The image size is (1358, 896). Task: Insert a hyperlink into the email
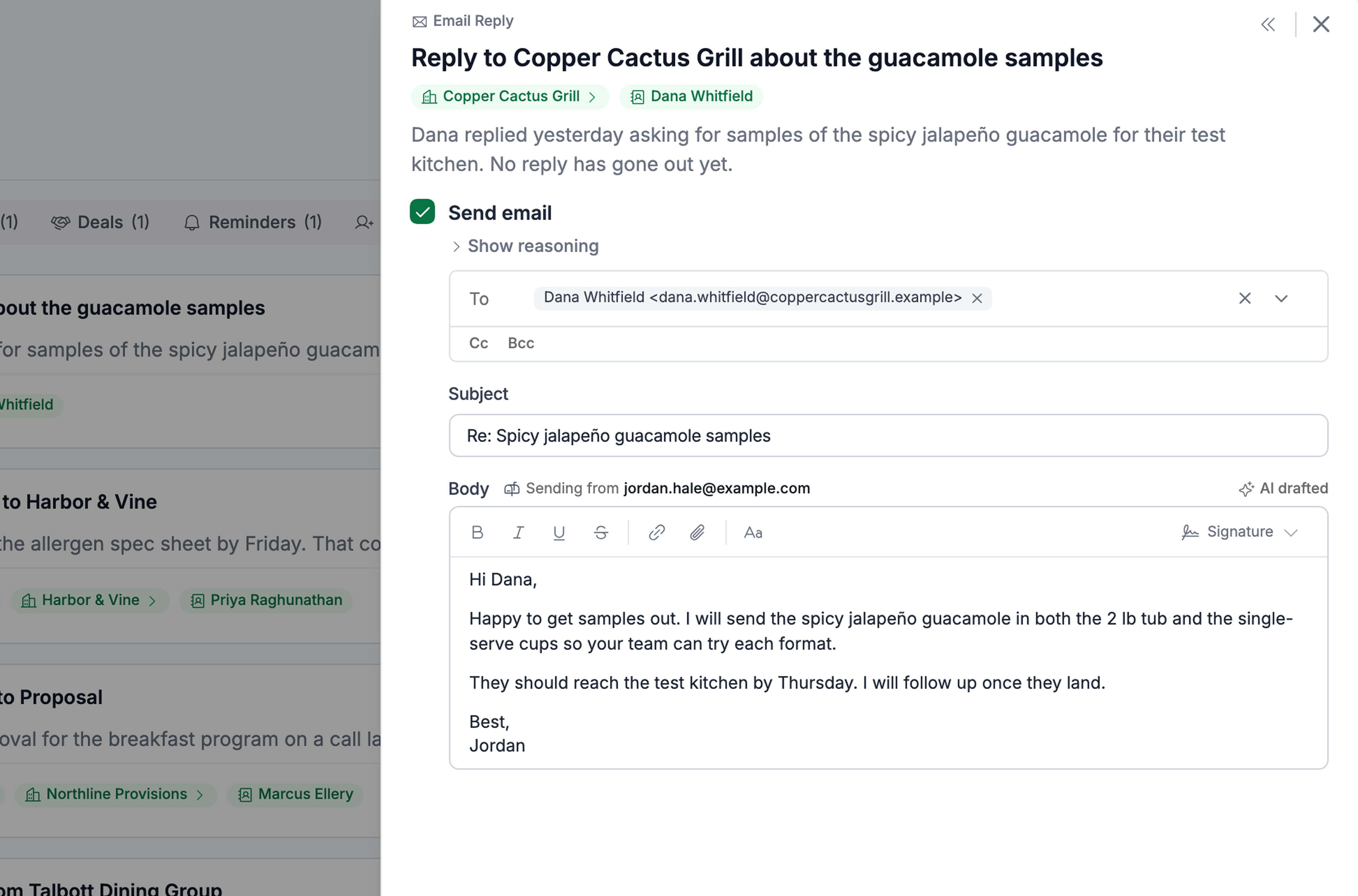[656, 532]
